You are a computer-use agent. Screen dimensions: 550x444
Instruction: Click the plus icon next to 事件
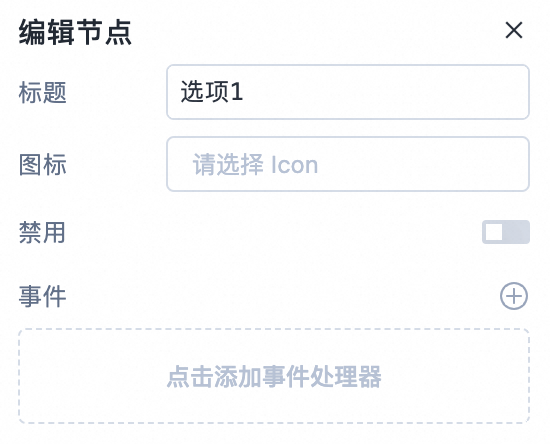pyautogui.click(x=514, y=296)
